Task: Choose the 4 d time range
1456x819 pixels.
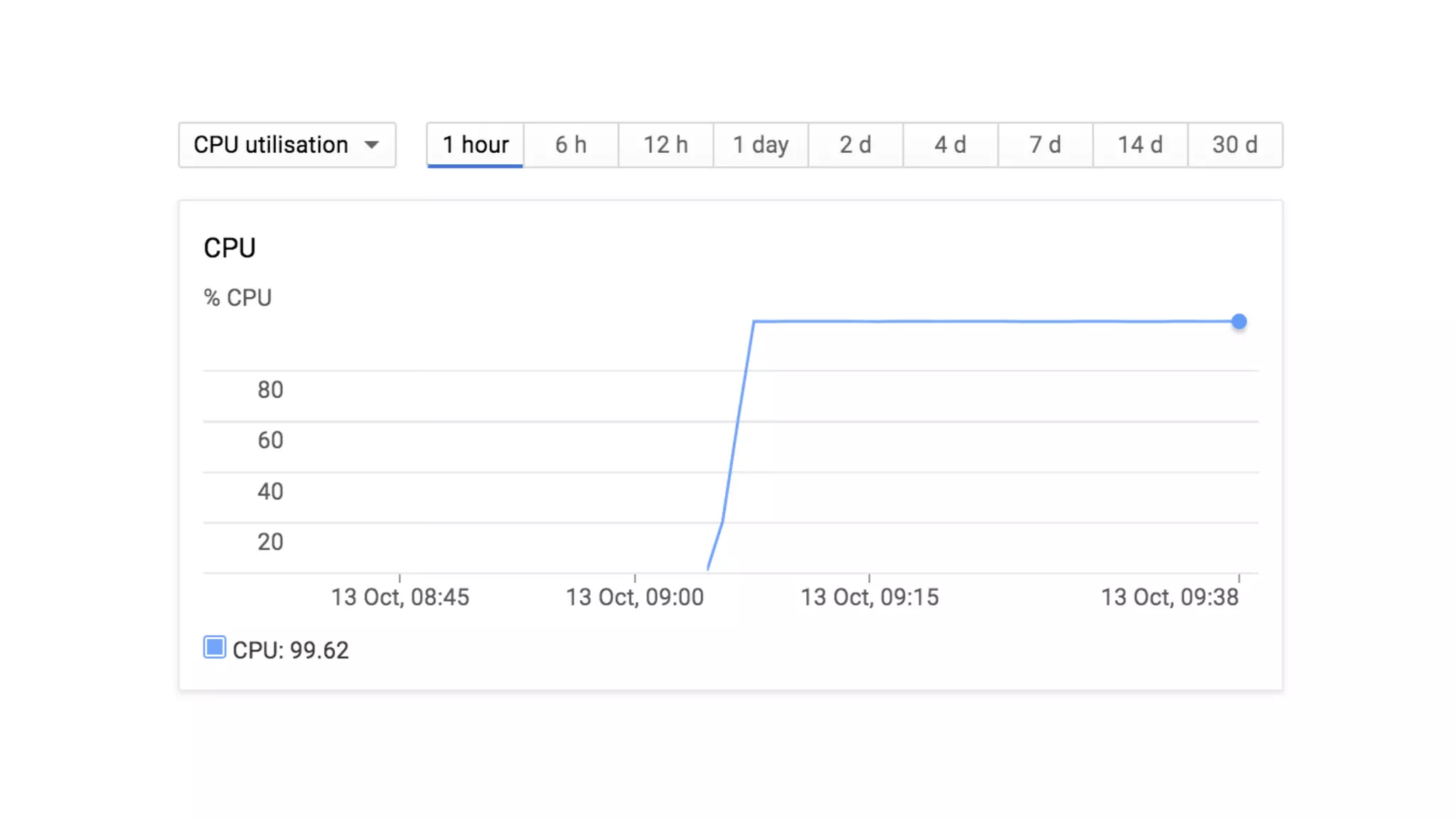Action: tap(950, 145)
